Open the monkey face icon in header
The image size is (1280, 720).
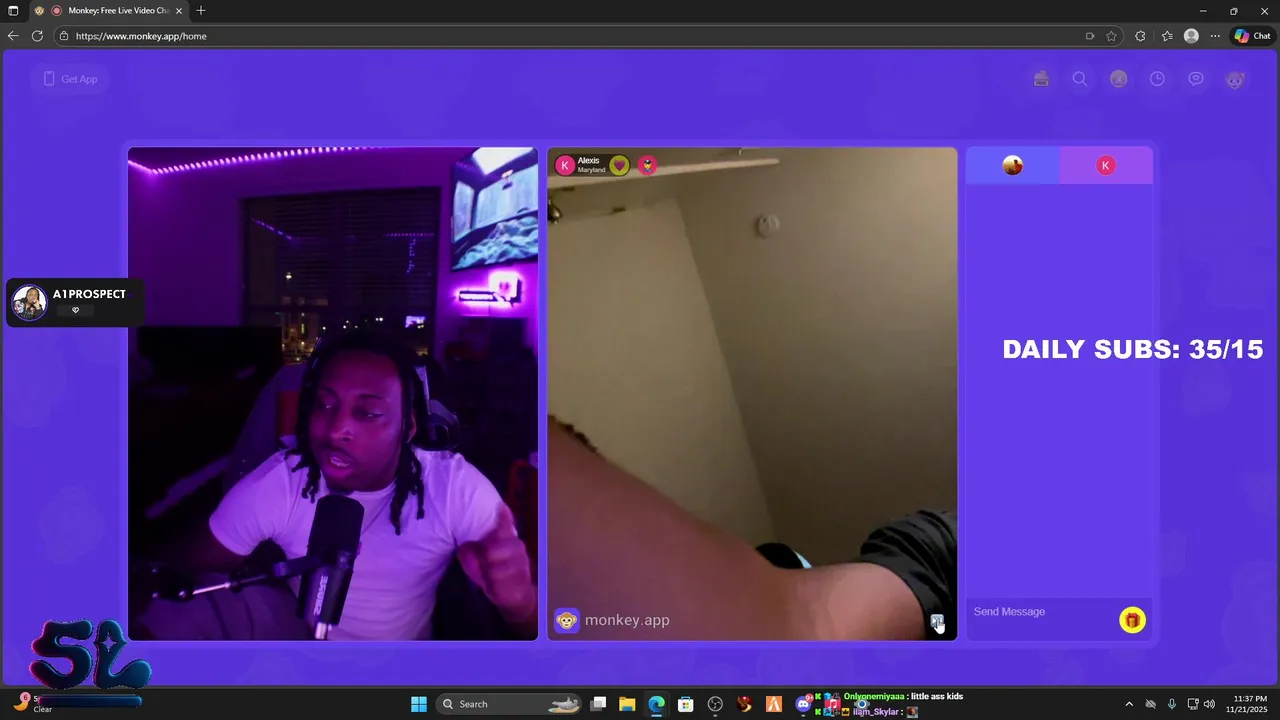click(1235, 80)
